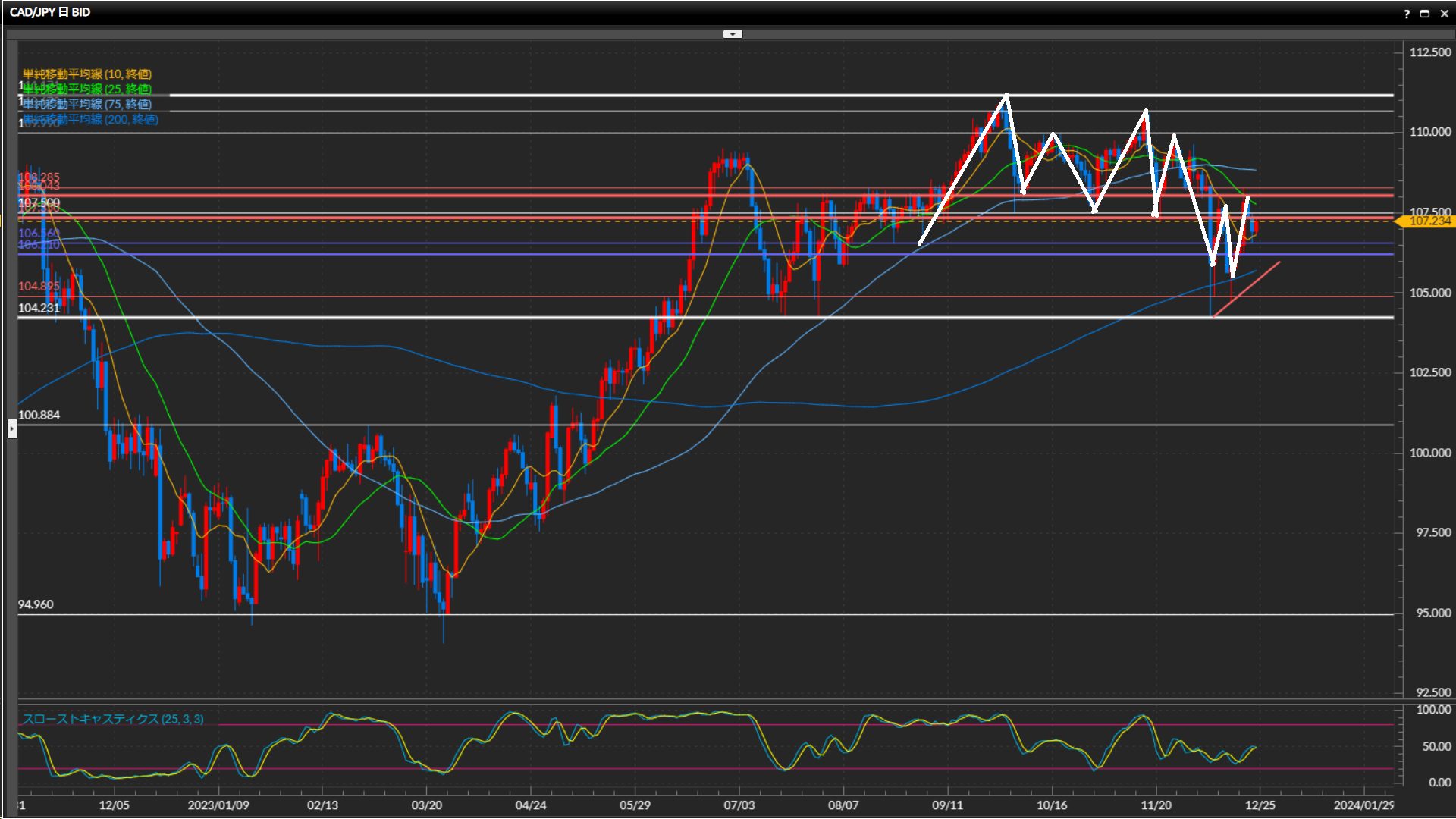This screenshot has width=1456, height=819.
Task: Select the green 25-period moving average label
Action: [x=86, y=89]
